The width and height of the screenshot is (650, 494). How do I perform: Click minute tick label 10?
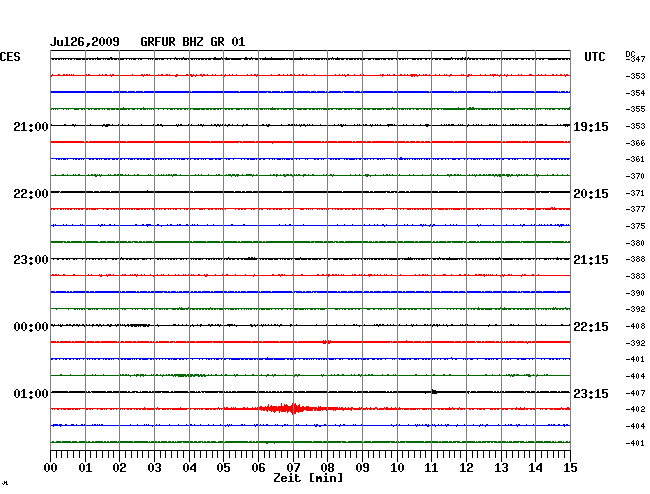(397, 468)
